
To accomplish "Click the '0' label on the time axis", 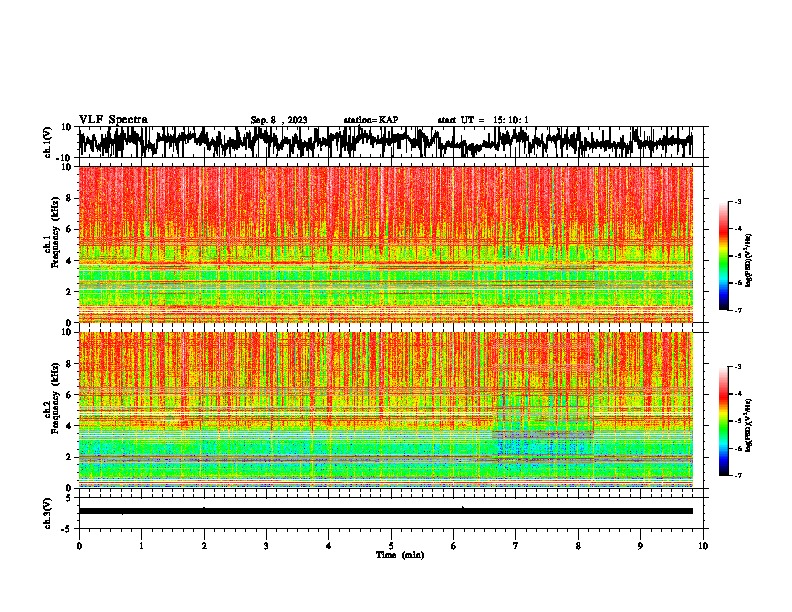I will pyautogui.click(x=79, y=546).
